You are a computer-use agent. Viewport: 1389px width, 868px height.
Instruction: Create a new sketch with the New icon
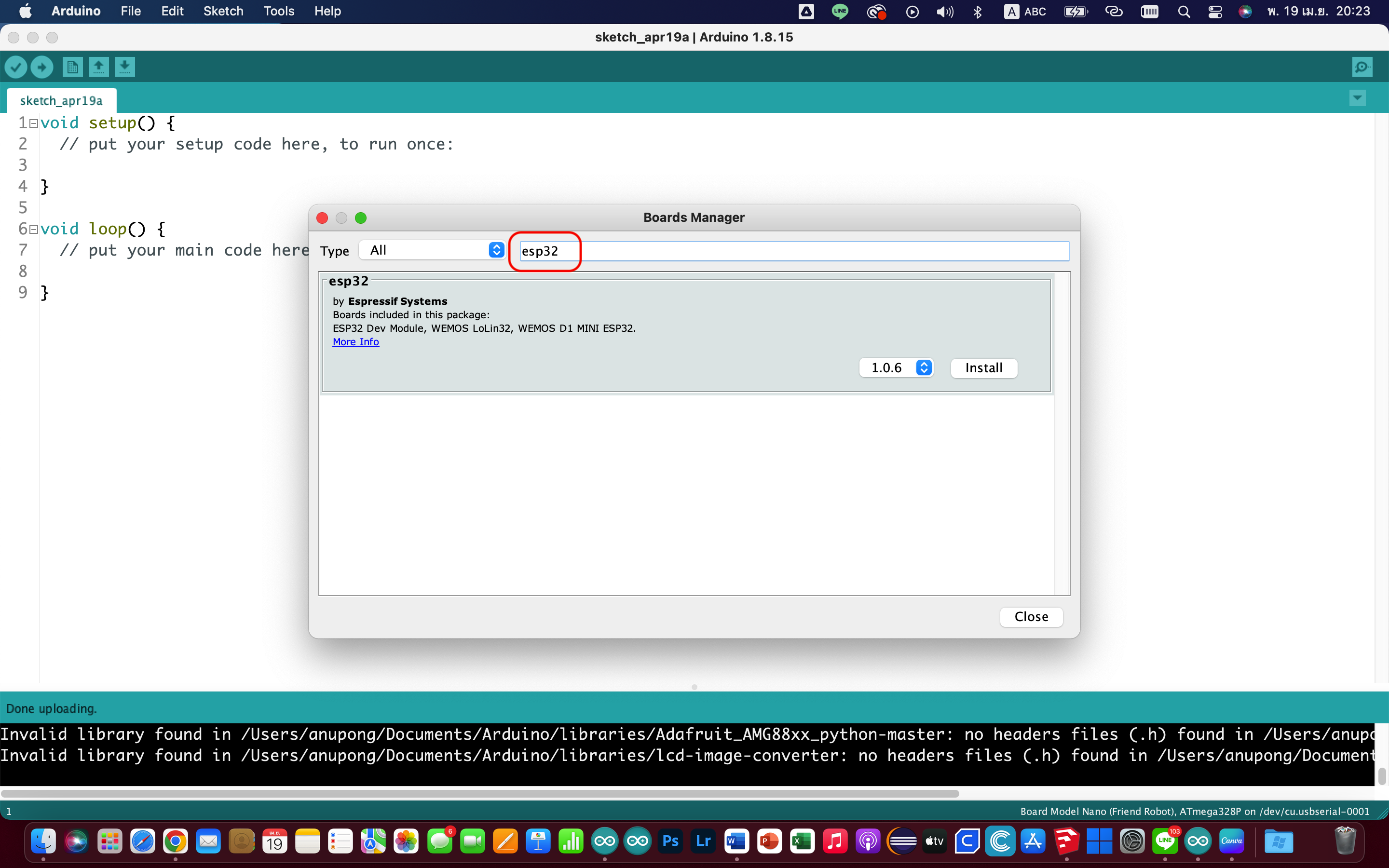72,67
